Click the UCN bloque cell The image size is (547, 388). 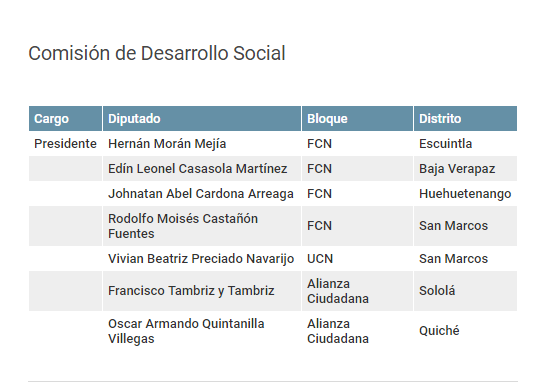320,259
